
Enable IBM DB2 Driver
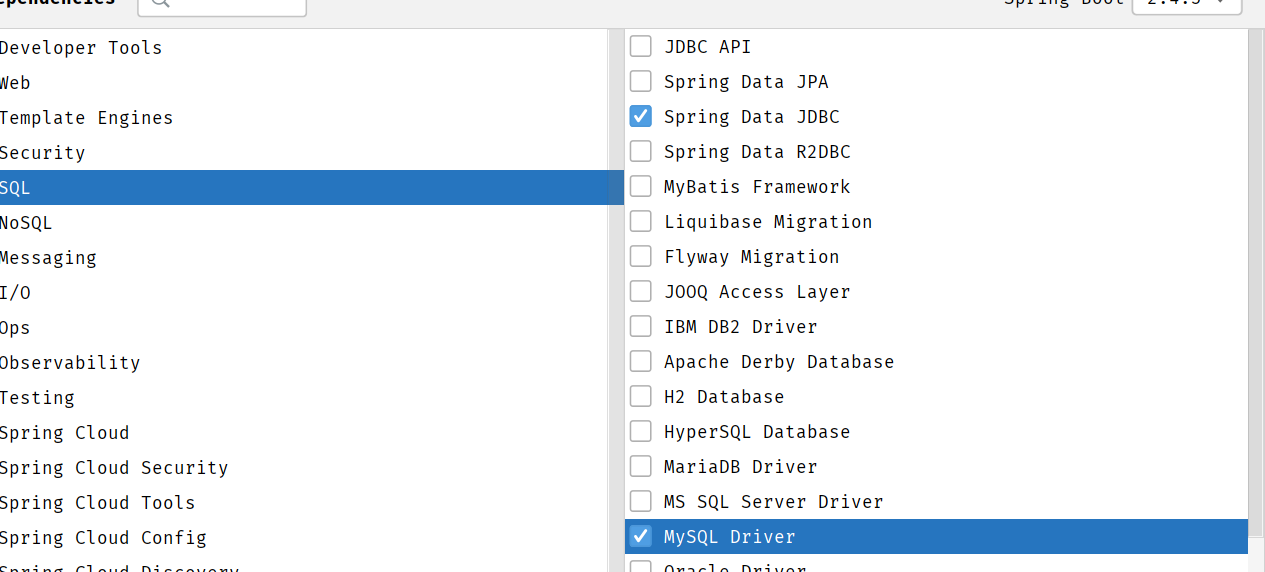[x=641, y=326]
